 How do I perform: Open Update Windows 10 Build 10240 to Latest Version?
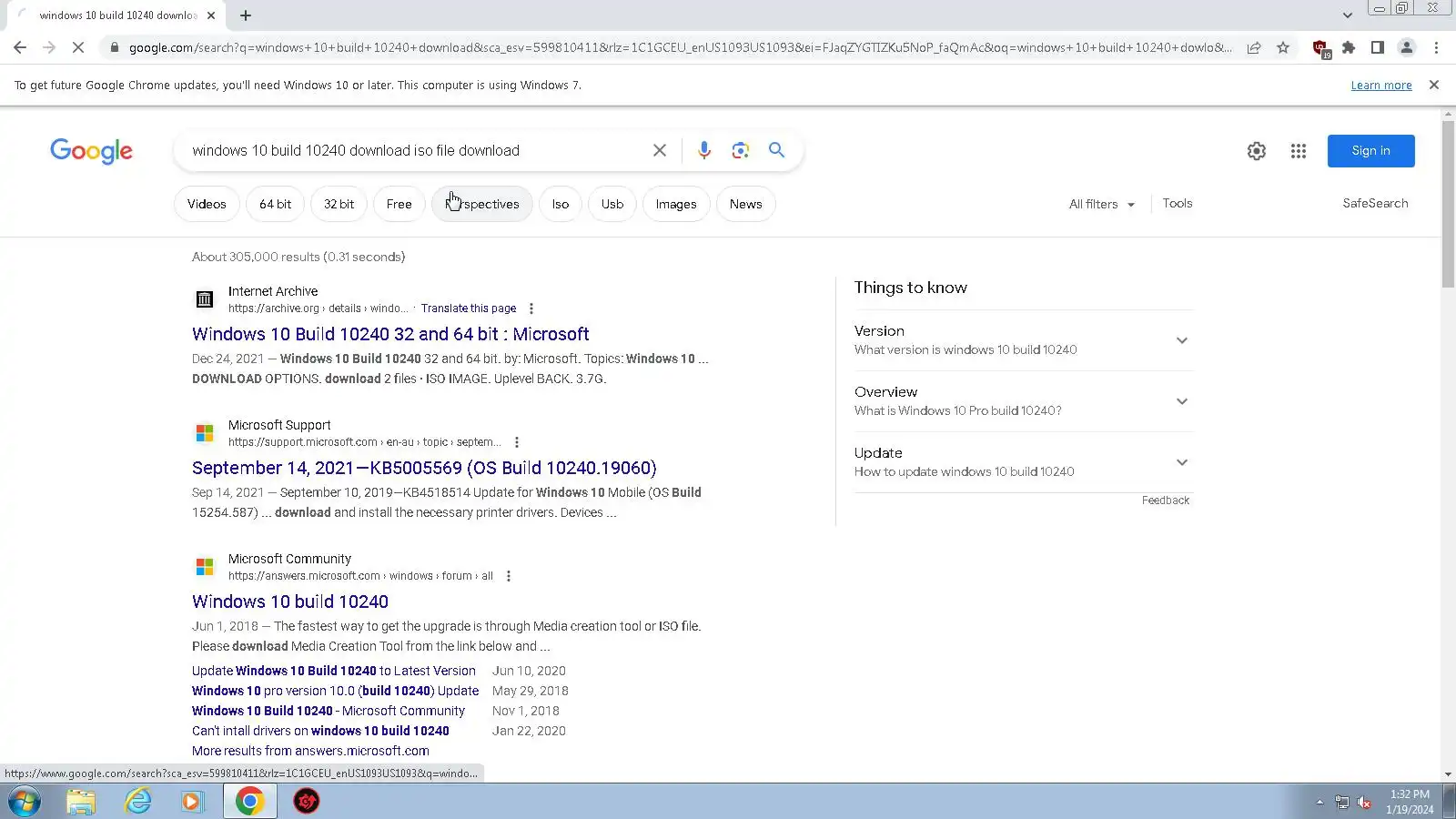(334, 671)
